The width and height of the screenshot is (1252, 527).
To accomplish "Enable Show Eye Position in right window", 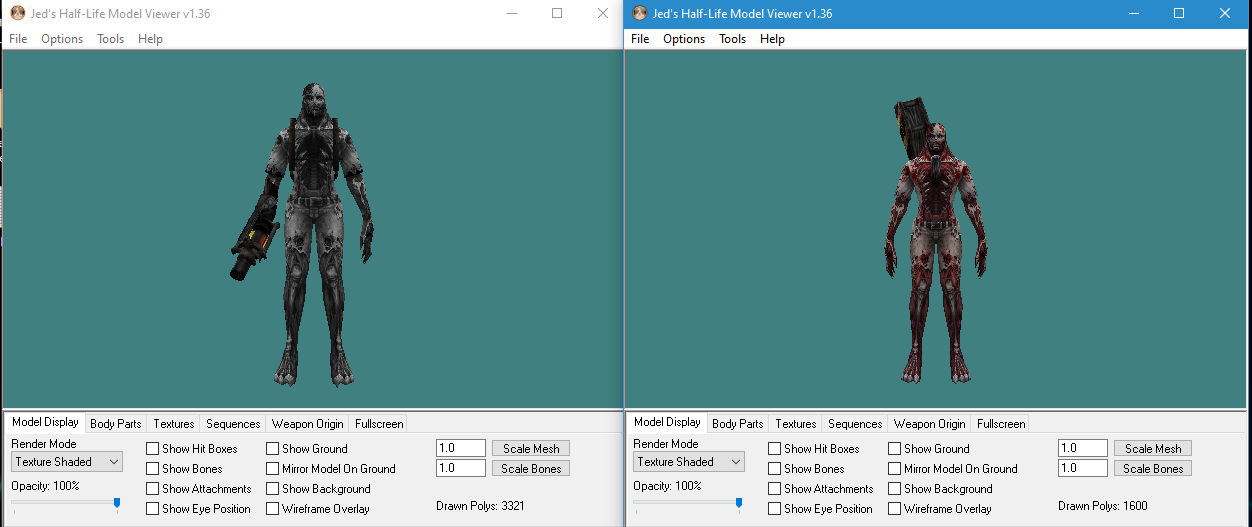I will 775,509.
